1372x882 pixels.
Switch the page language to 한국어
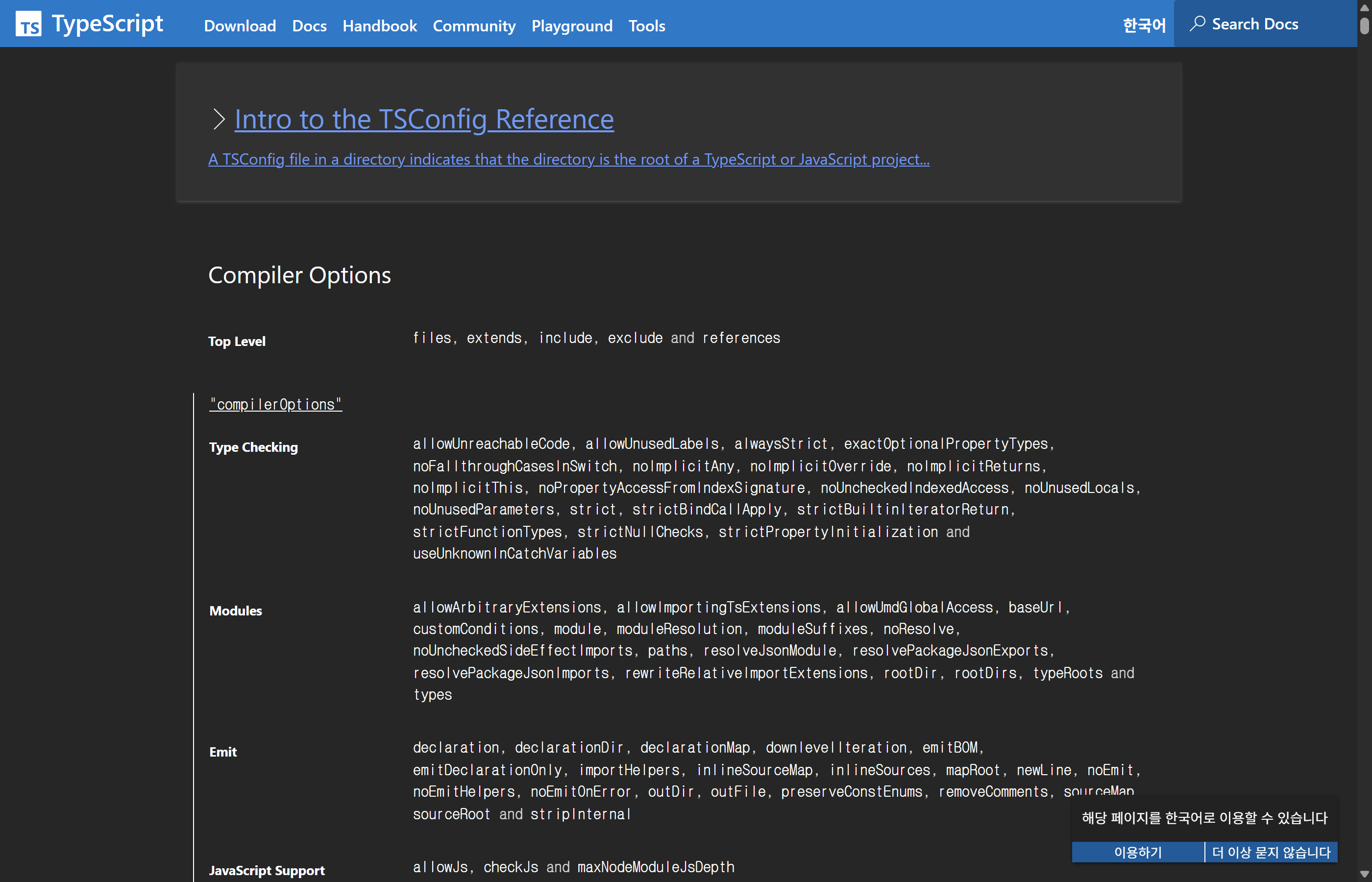point(1143,24)
